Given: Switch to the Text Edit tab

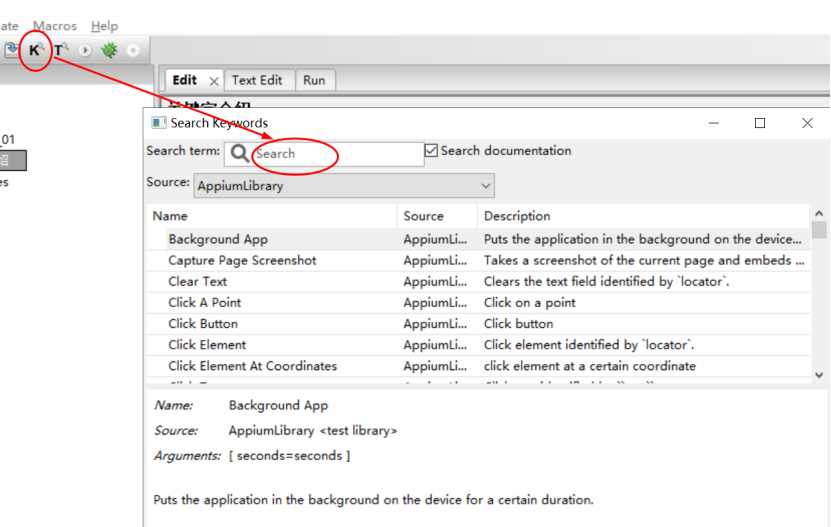Looking at the screenshot, I should click(x=257, y=80).
